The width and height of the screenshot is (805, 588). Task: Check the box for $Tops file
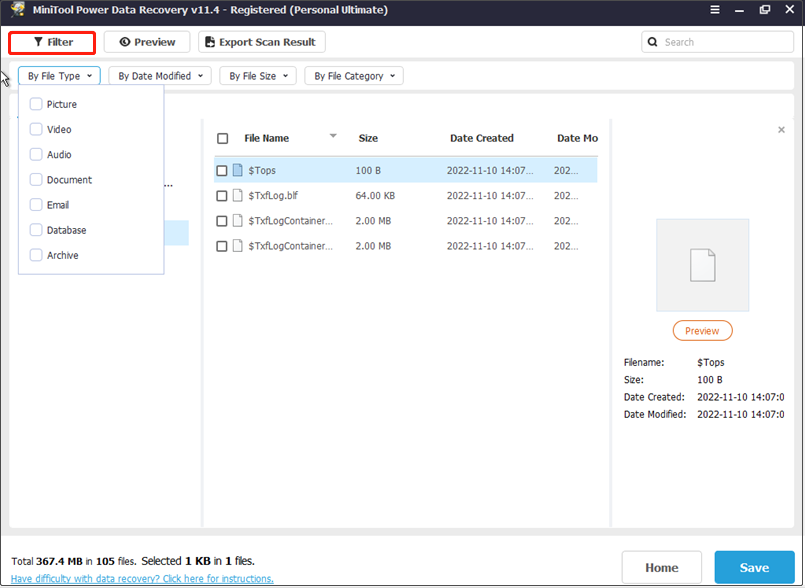(x=222, y=170)
